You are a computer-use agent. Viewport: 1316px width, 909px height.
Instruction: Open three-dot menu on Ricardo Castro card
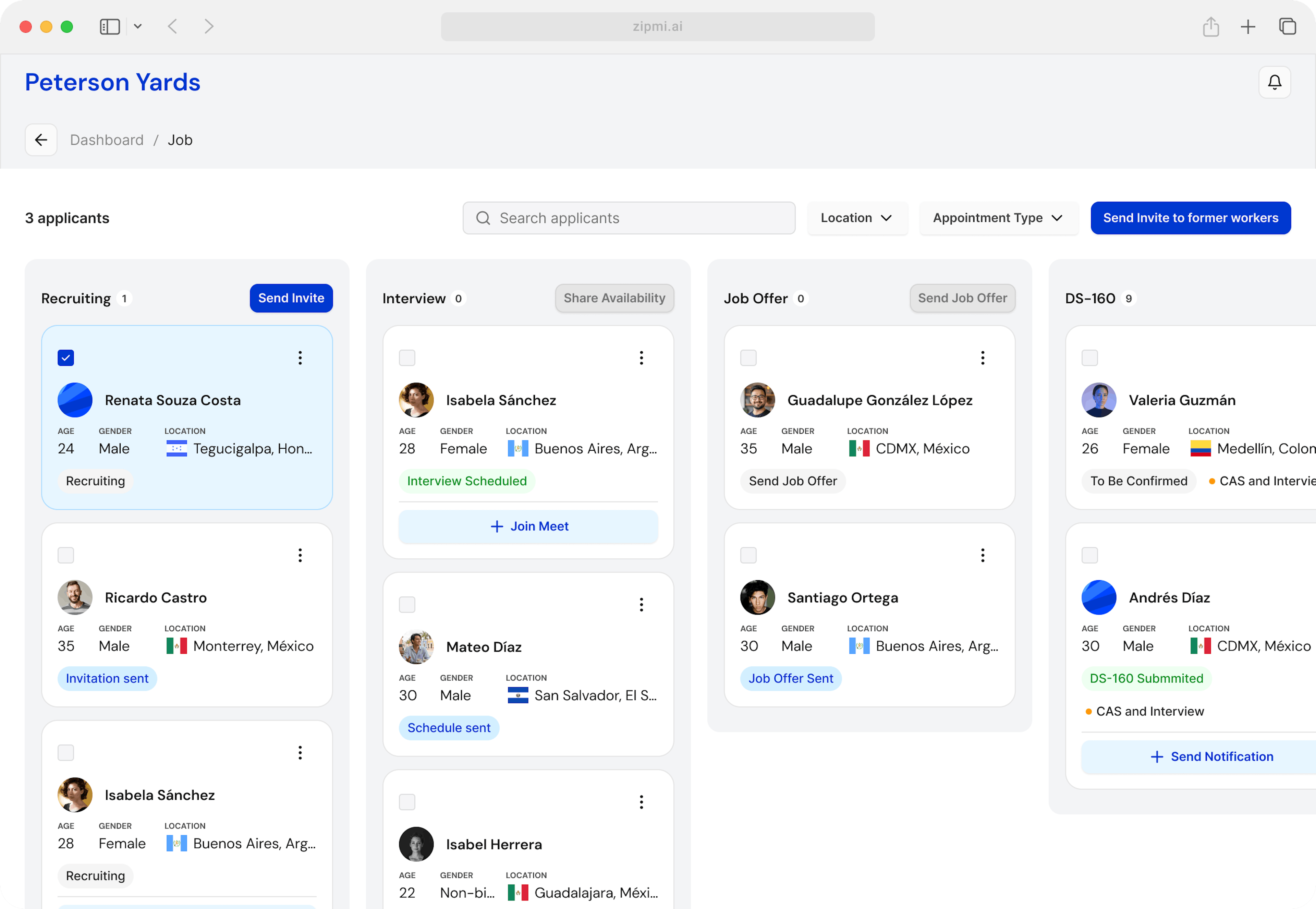pos(300,555)
